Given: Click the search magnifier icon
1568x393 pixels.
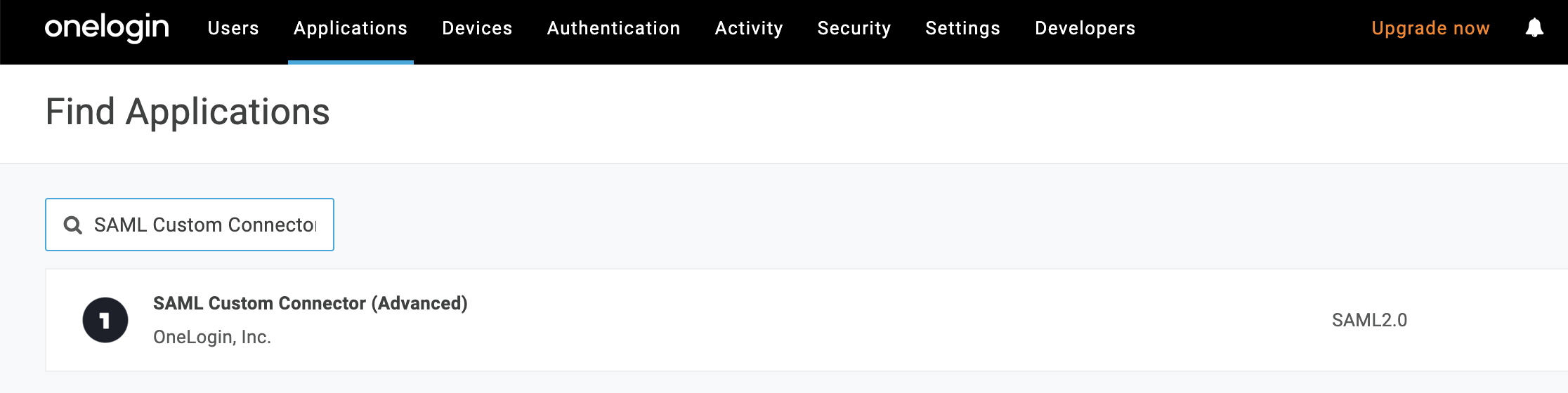Looking at the screenshot, I should [x=72, y=225].
